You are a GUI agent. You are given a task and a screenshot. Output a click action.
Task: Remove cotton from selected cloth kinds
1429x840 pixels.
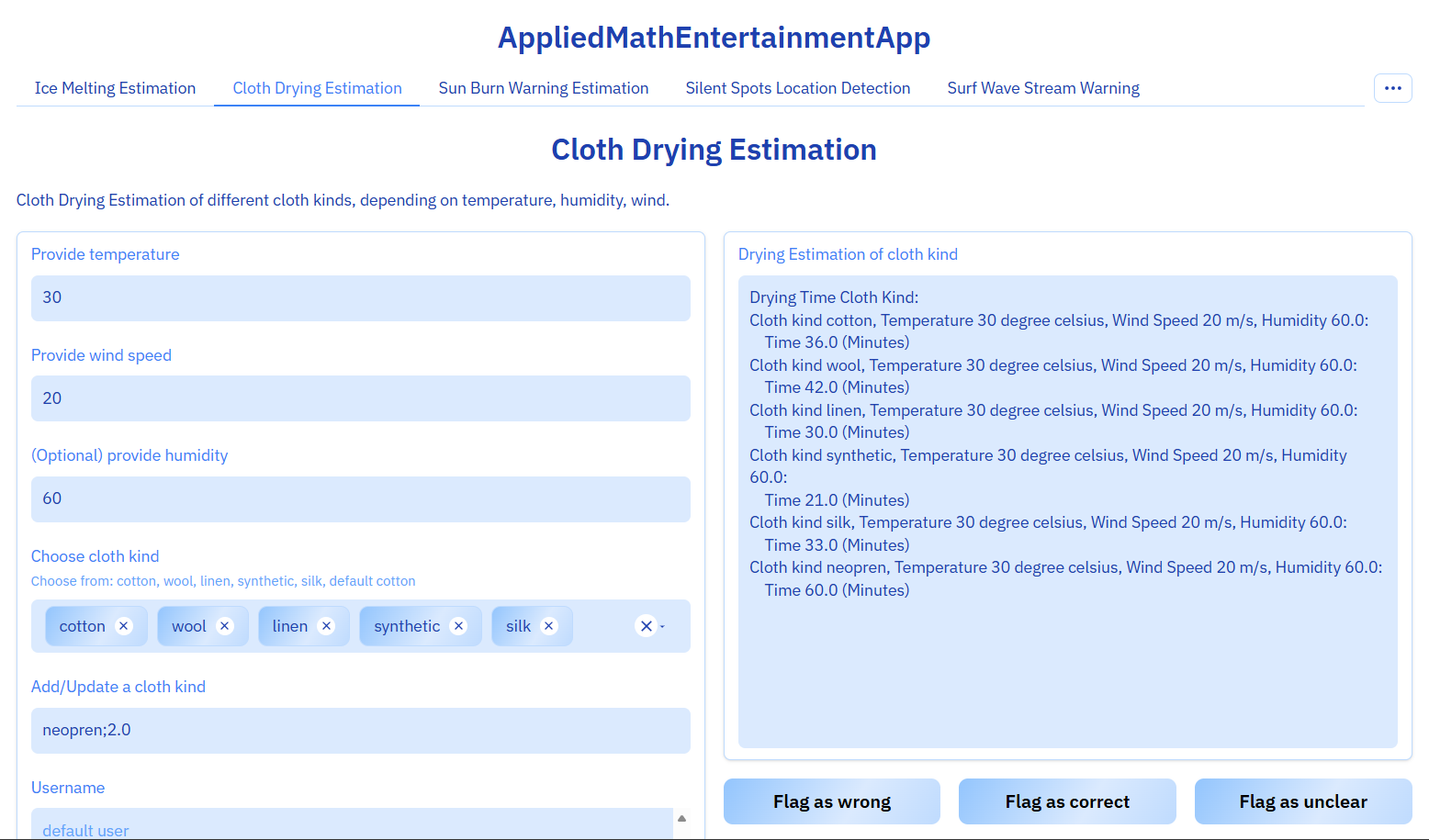123,625
